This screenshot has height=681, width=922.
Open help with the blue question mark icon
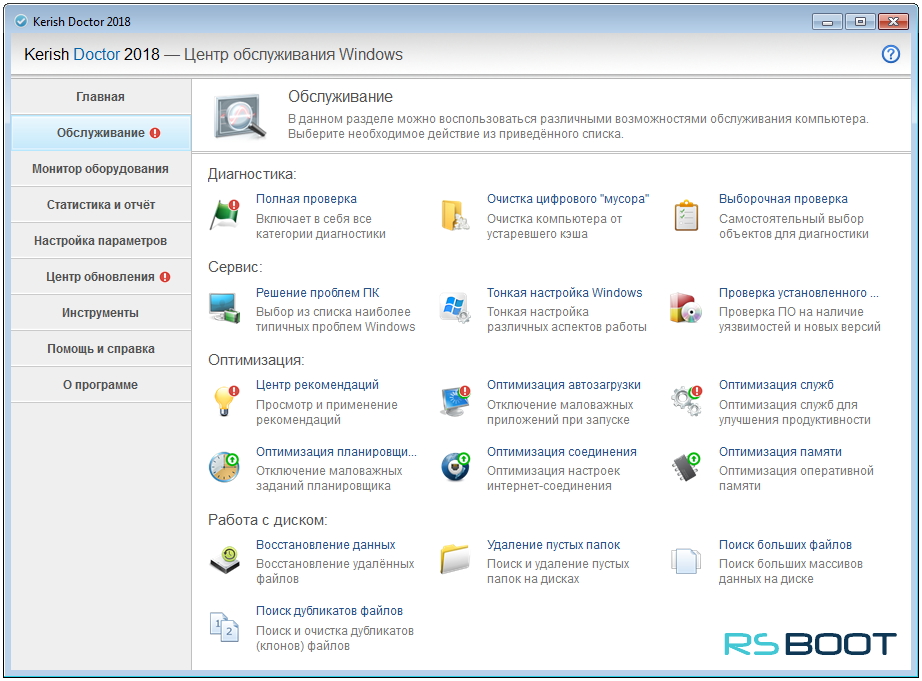click(890, 54)
